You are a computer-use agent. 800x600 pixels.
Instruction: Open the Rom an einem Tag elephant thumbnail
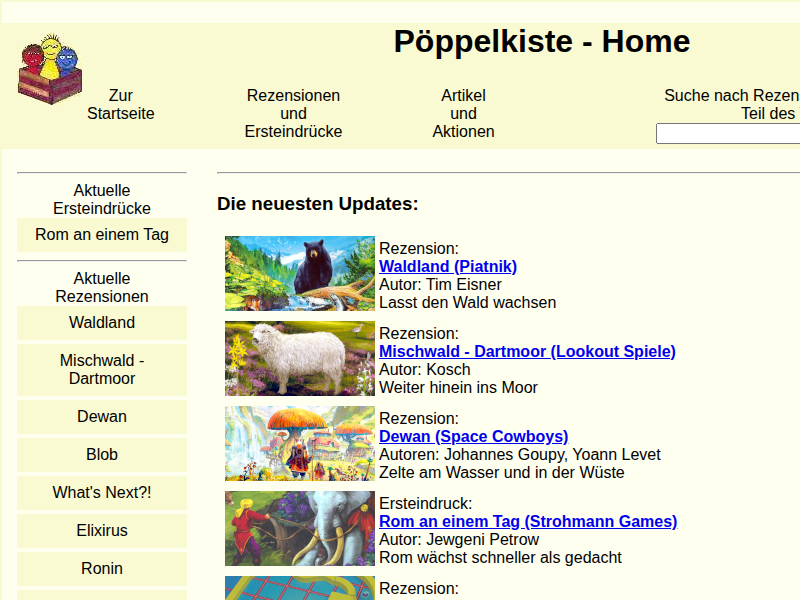point(299,528)
